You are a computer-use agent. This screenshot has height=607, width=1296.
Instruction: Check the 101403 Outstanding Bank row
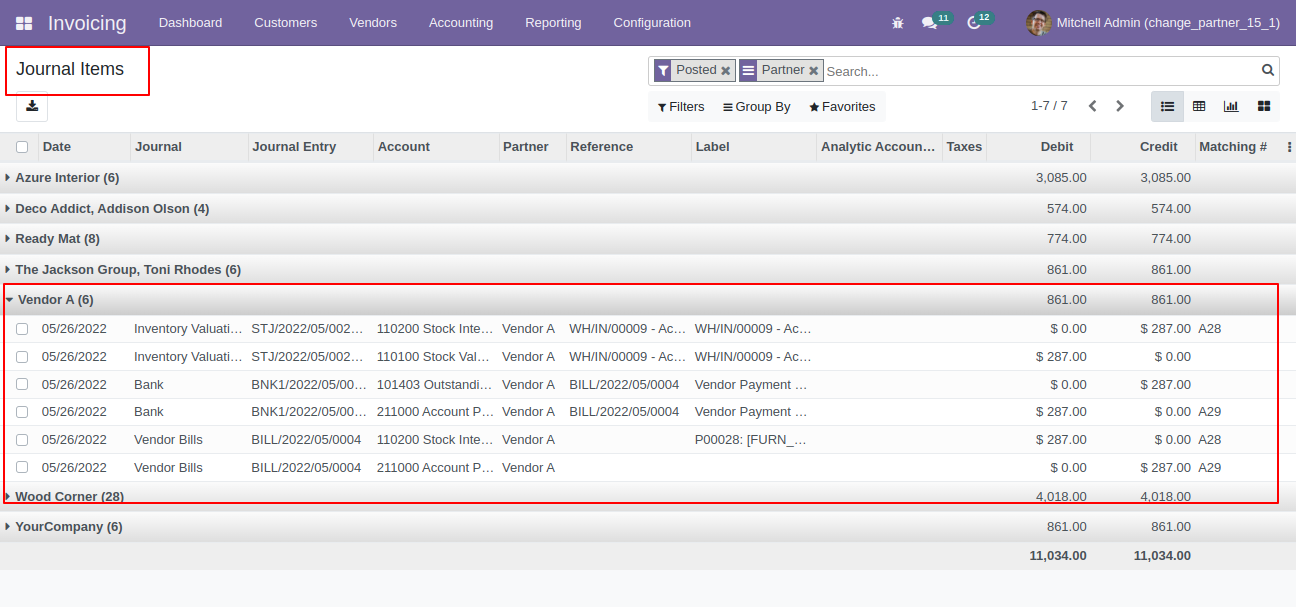pos(22,384)
